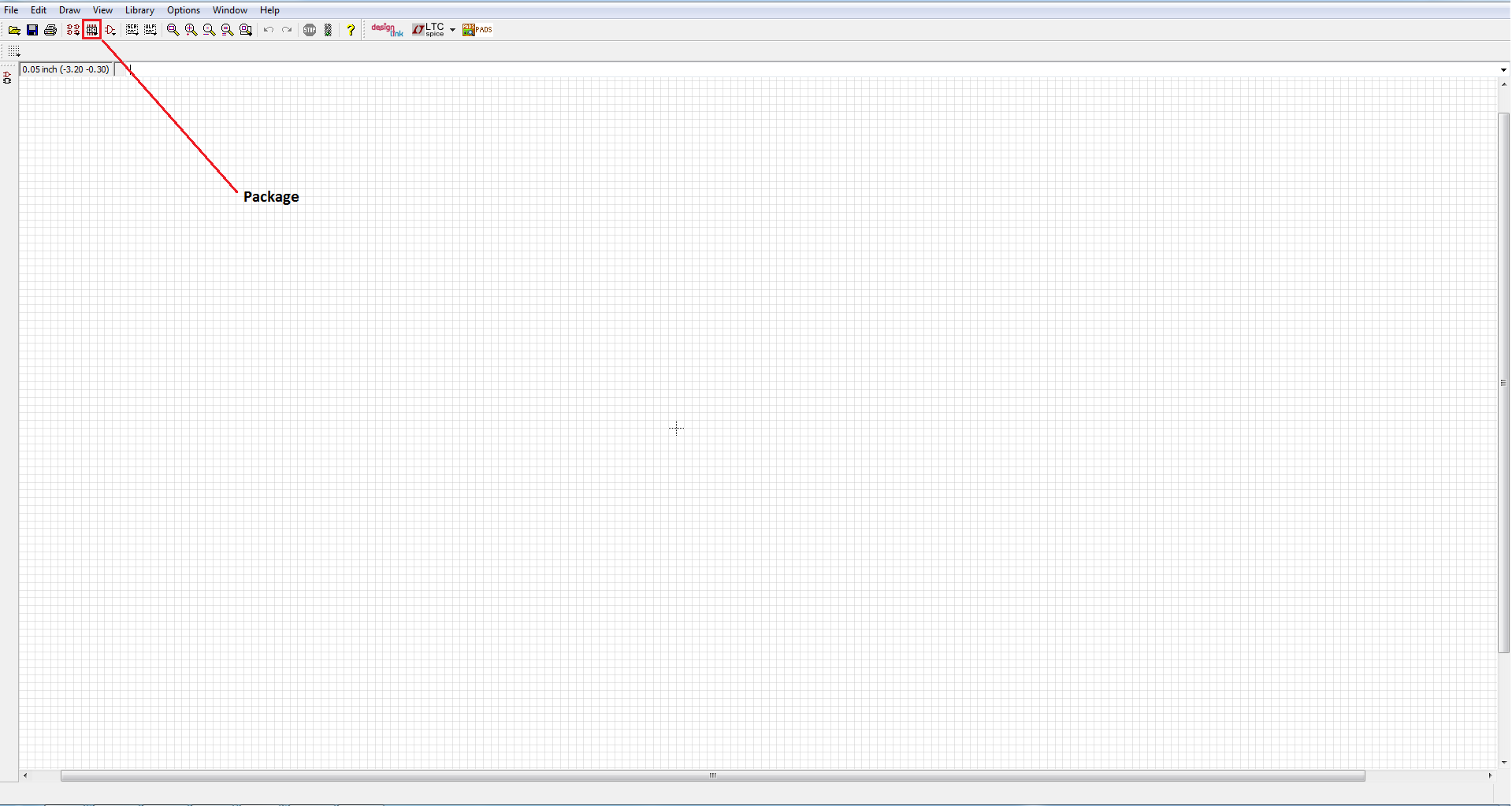Open the PADS export button

[477, 30]
